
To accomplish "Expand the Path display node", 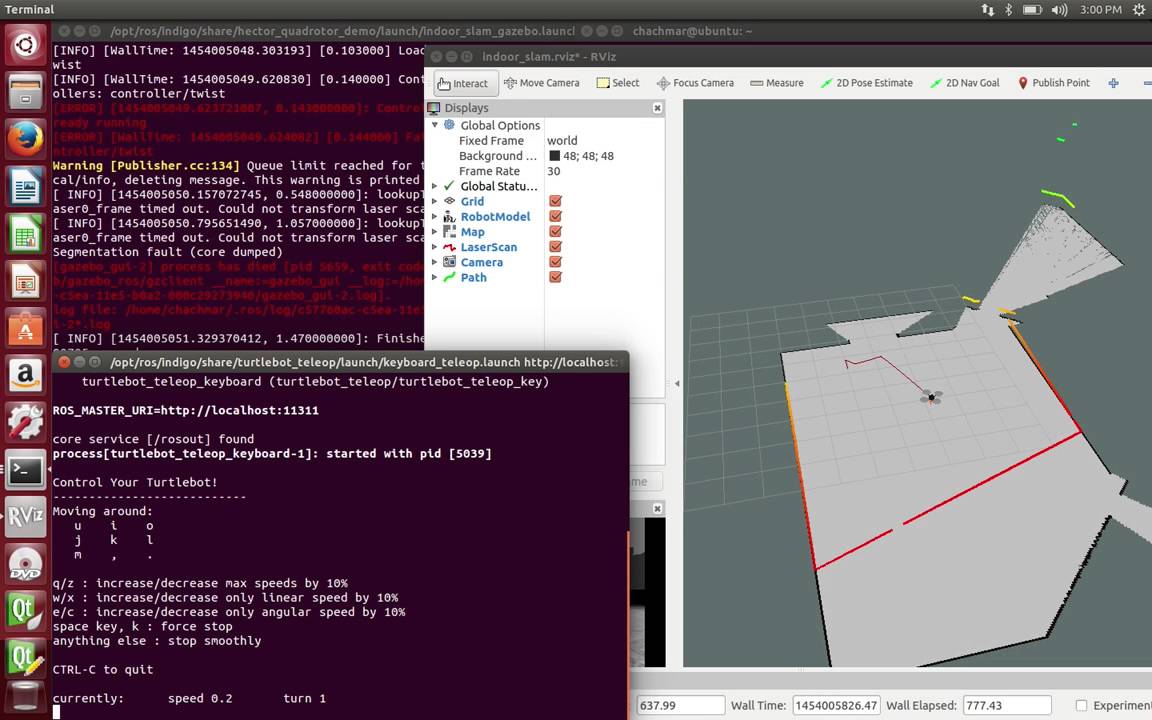I will point(435,277).
